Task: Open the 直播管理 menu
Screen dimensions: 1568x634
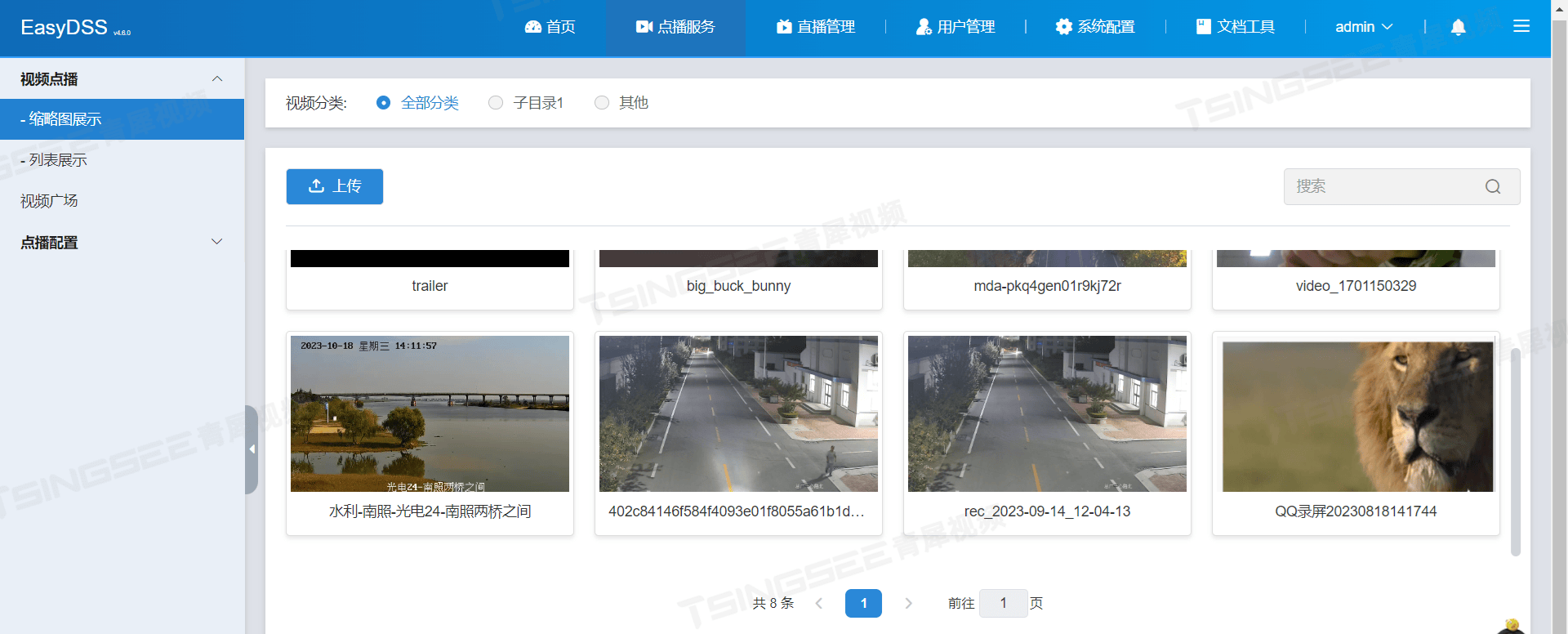Action: pos(815,27)
